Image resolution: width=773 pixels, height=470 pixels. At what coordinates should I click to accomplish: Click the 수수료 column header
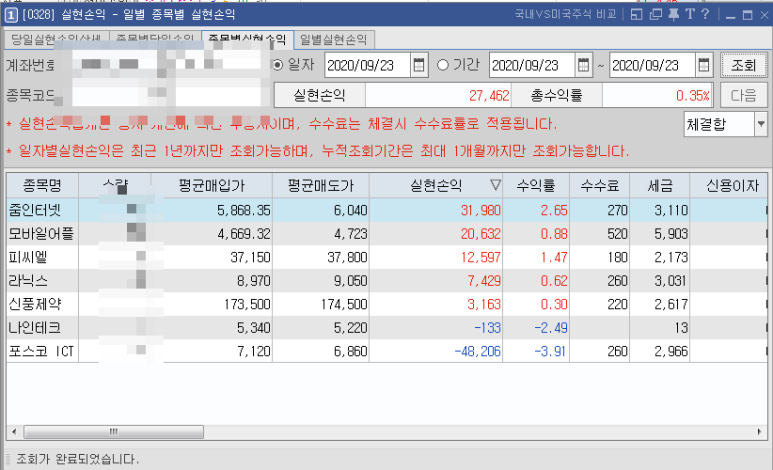click(599, 185)
